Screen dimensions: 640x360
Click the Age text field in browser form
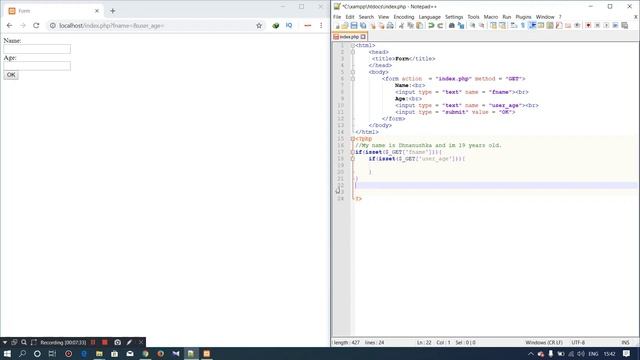coord(37,66)
